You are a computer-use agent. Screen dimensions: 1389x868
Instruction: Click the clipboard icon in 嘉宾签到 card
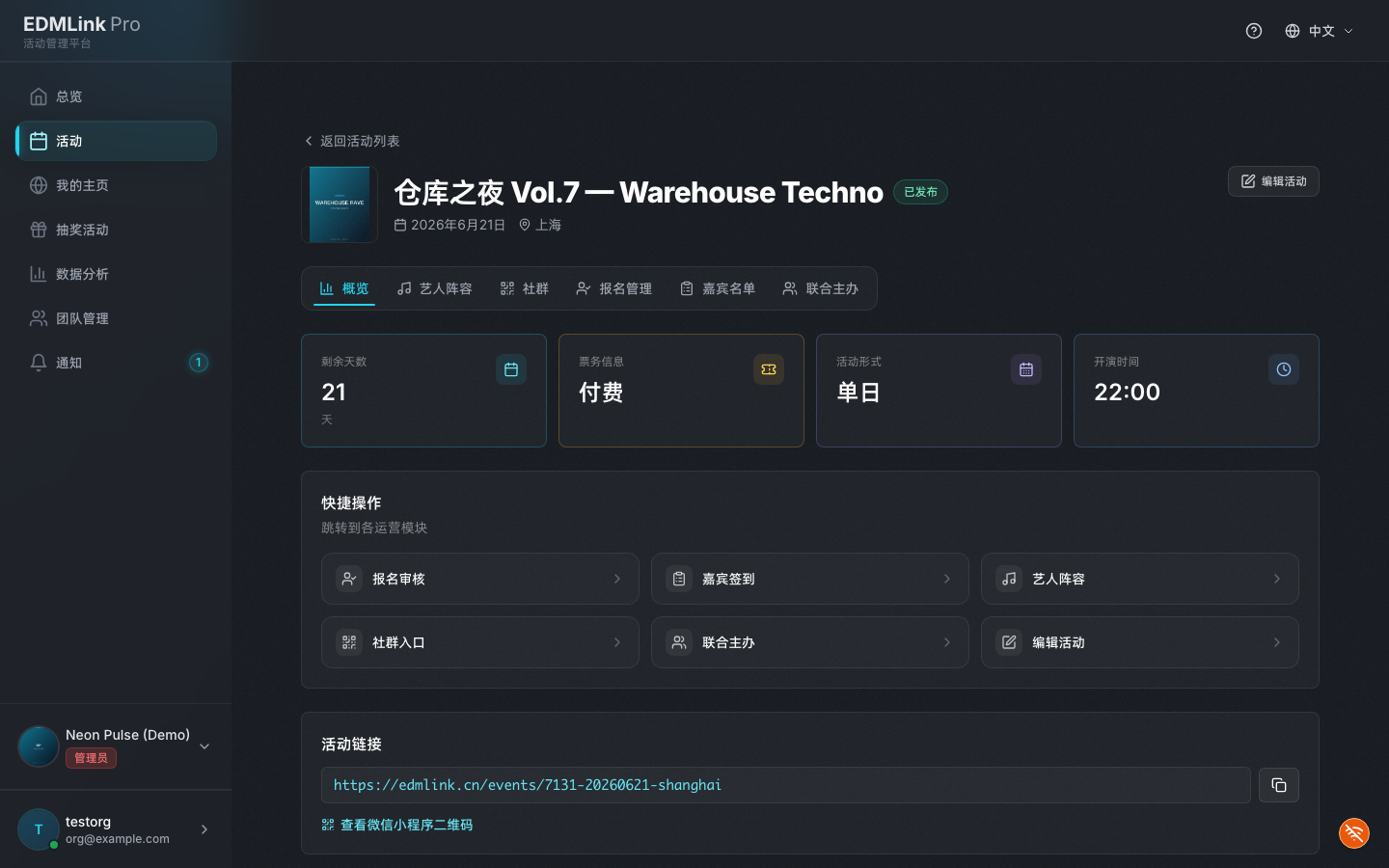[x=679, y=579]
